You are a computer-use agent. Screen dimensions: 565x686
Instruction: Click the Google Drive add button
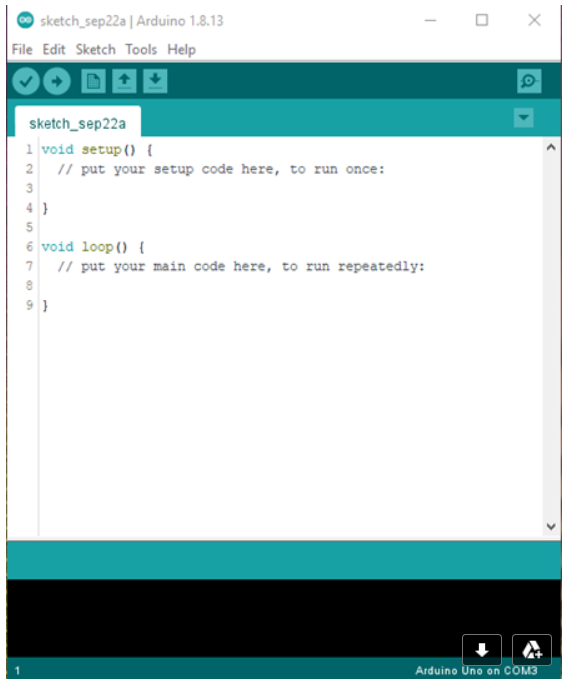coord(532,650)
